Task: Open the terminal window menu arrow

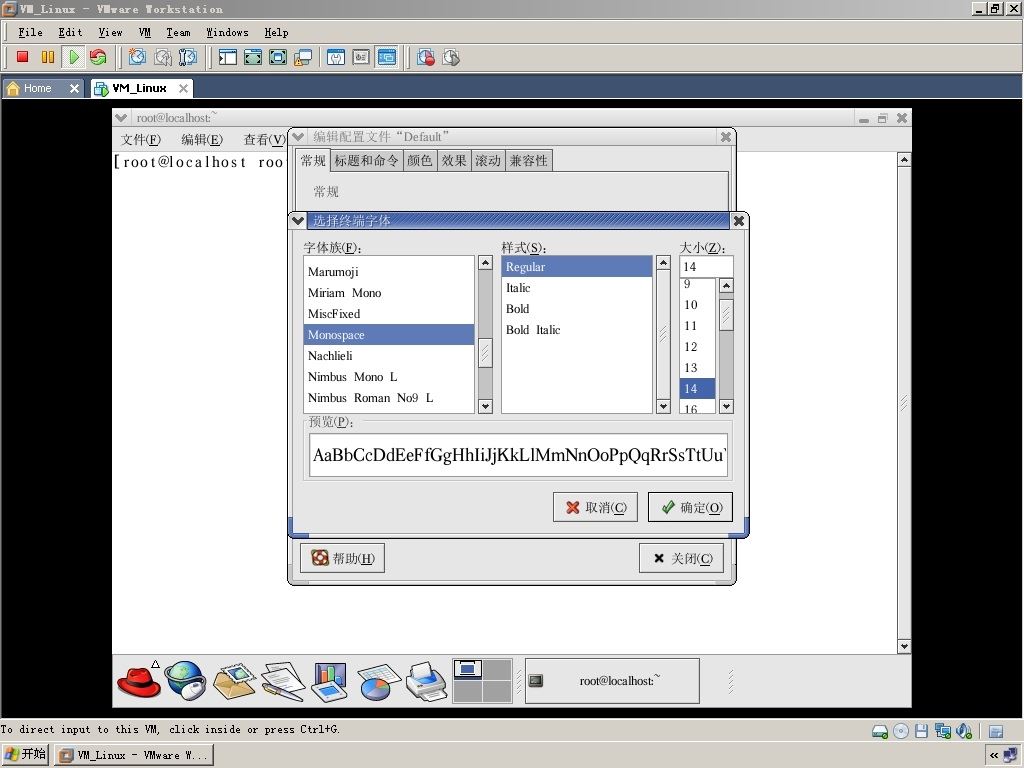Action: pyautogui.click(x=121, y=118)
